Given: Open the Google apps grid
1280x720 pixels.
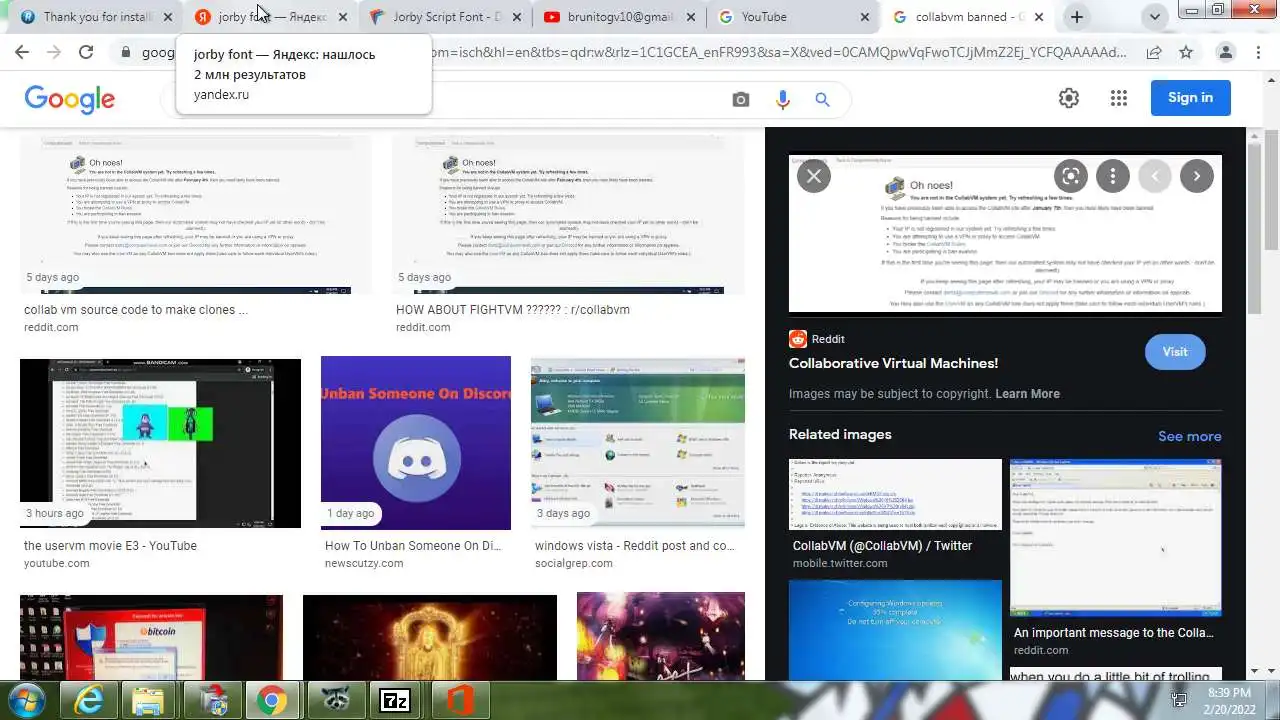Looking at the screenshot, I should pyautogui.click(x=1119, y=98).
